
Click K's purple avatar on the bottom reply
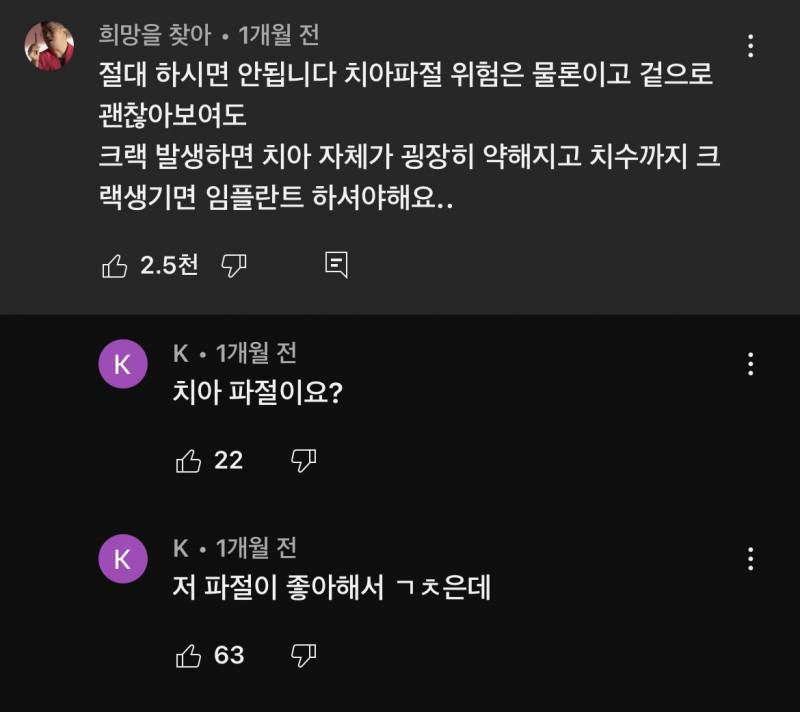click(122, 558)
